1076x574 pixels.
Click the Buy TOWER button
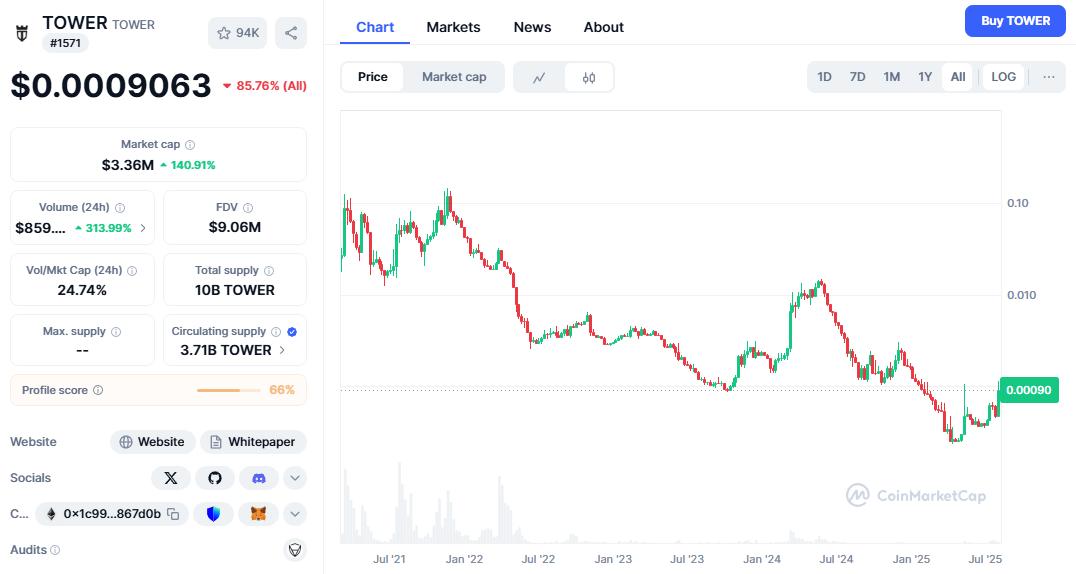(1016, 21)
